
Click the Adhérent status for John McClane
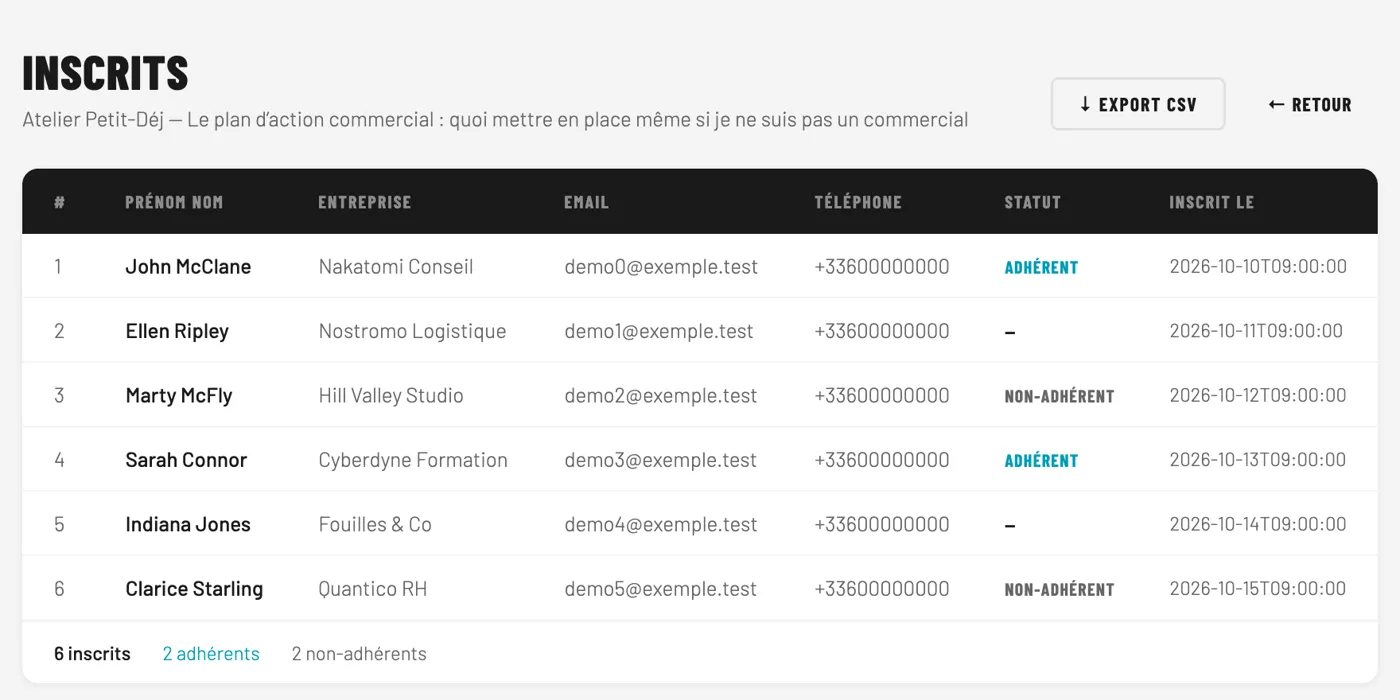1041,267
